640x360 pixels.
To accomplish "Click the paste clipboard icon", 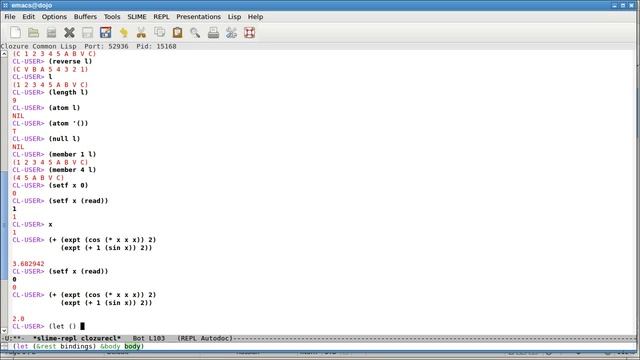I will (x=177, y=33).
